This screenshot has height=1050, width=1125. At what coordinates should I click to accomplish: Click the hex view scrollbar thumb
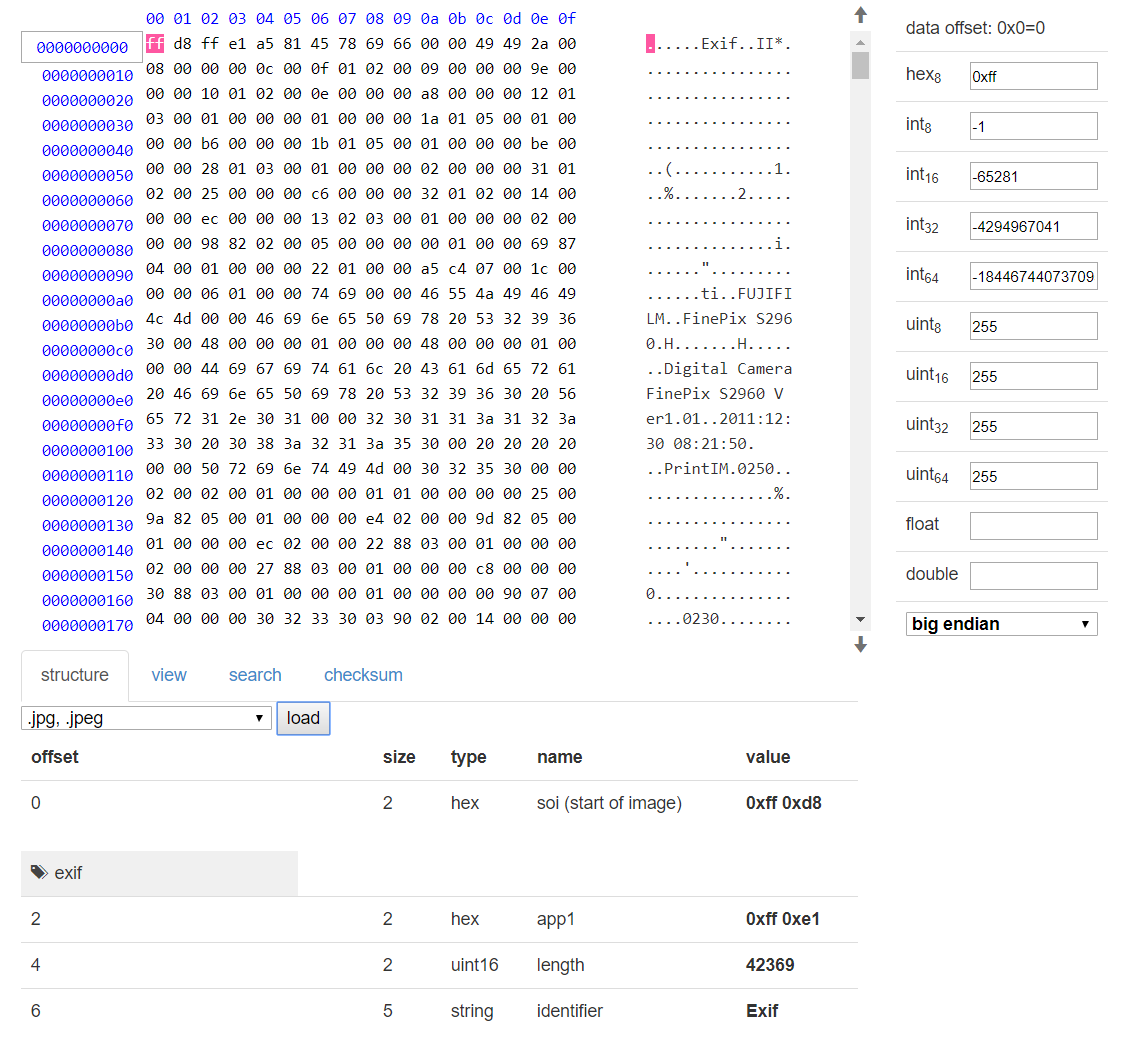pyautogui.click(x=860, y=65)
